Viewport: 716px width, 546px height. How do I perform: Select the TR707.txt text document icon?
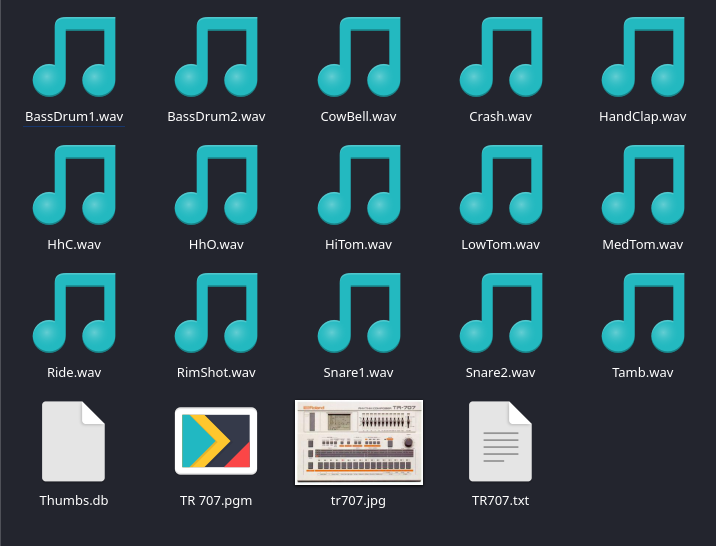tap(500, 441)
